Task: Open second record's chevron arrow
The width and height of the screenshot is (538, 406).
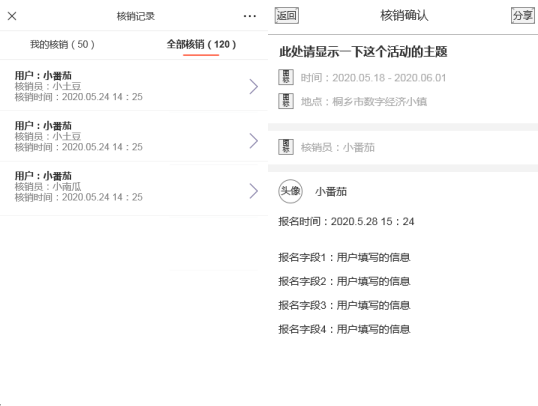Action: click(x=254, y=141)
